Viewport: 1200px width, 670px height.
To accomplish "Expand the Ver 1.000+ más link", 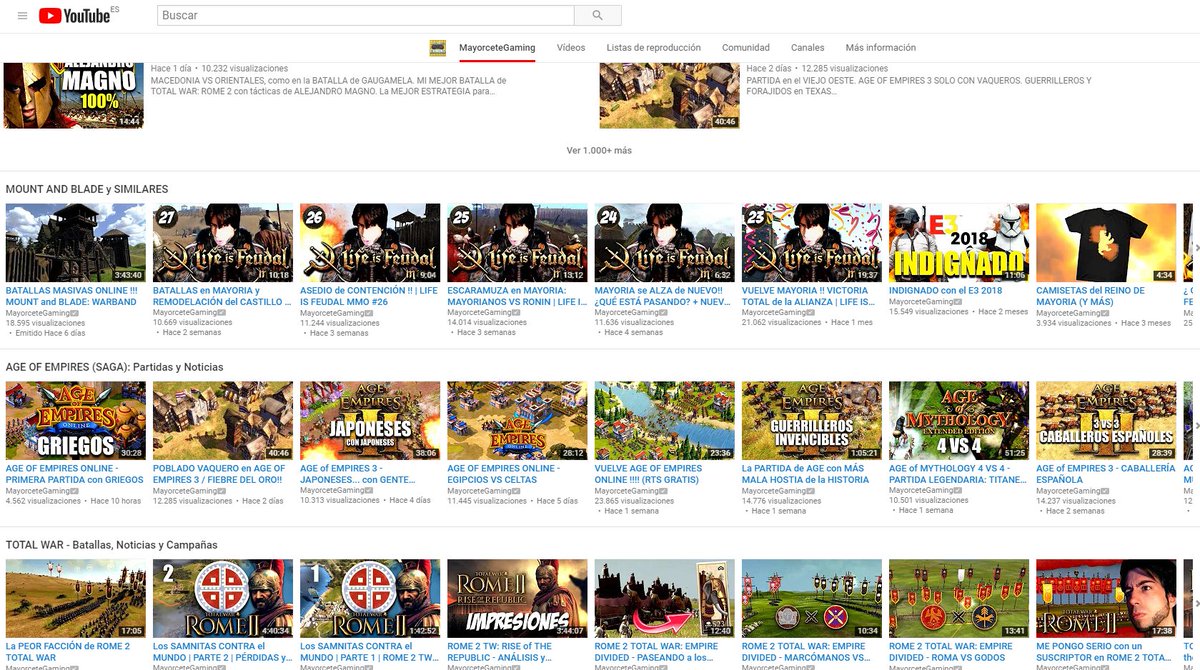I will click(599, 151).
